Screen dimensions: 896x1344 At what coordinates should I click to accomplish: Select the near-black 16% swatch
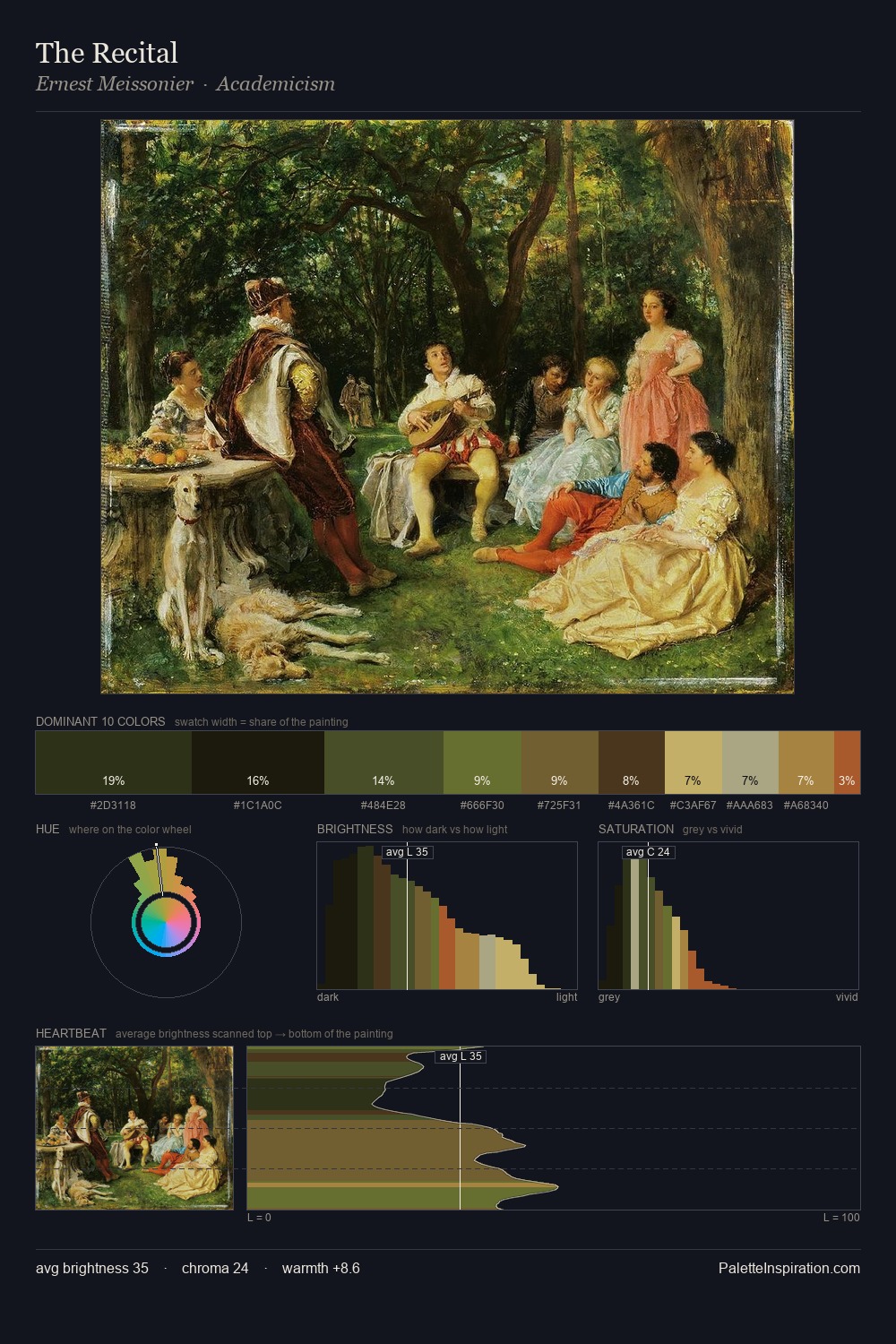(258, 762)
